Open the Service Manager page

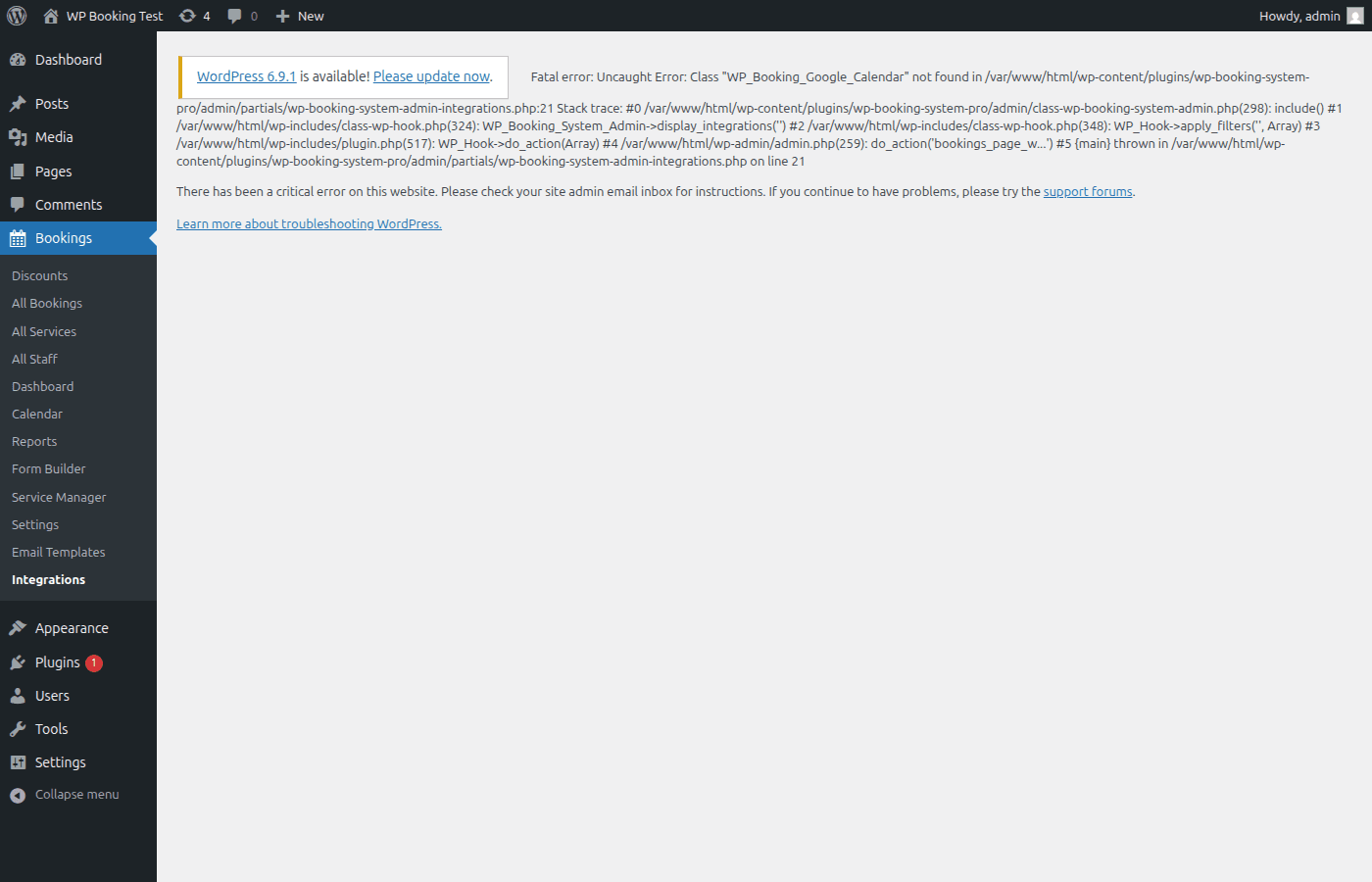[58, 497]
